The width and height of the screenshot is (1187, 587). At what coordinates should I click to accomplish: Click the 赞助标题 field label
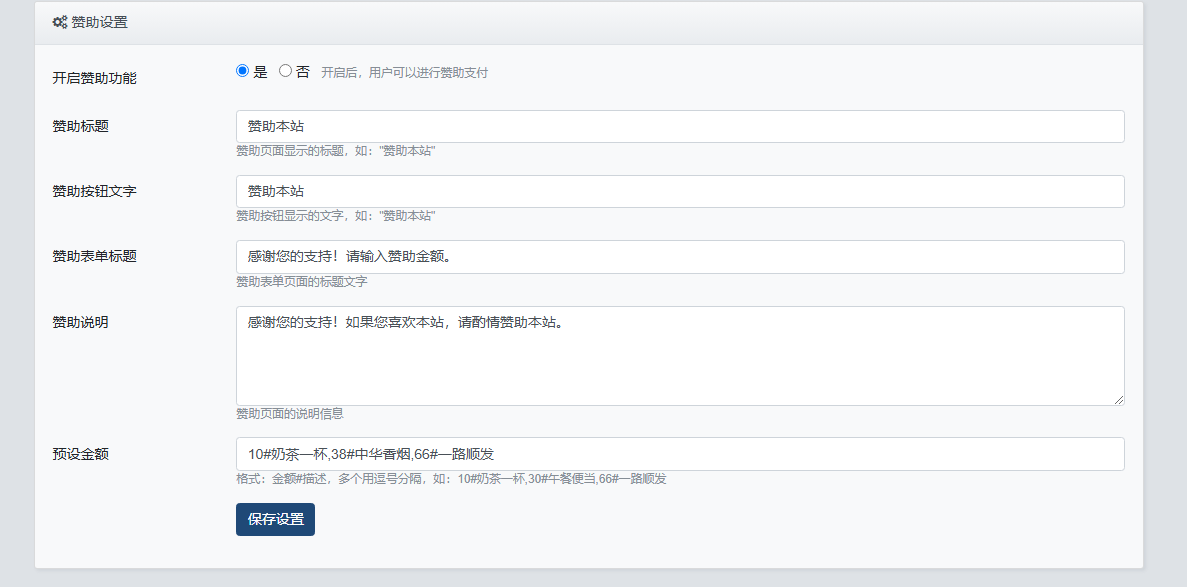80,126
